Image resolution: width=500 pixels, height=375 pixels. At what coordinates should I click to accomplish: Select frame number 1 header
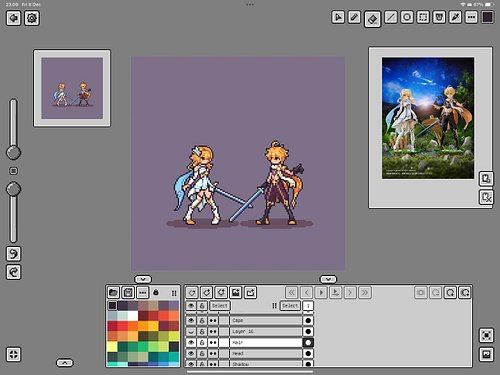click(308, 306)
